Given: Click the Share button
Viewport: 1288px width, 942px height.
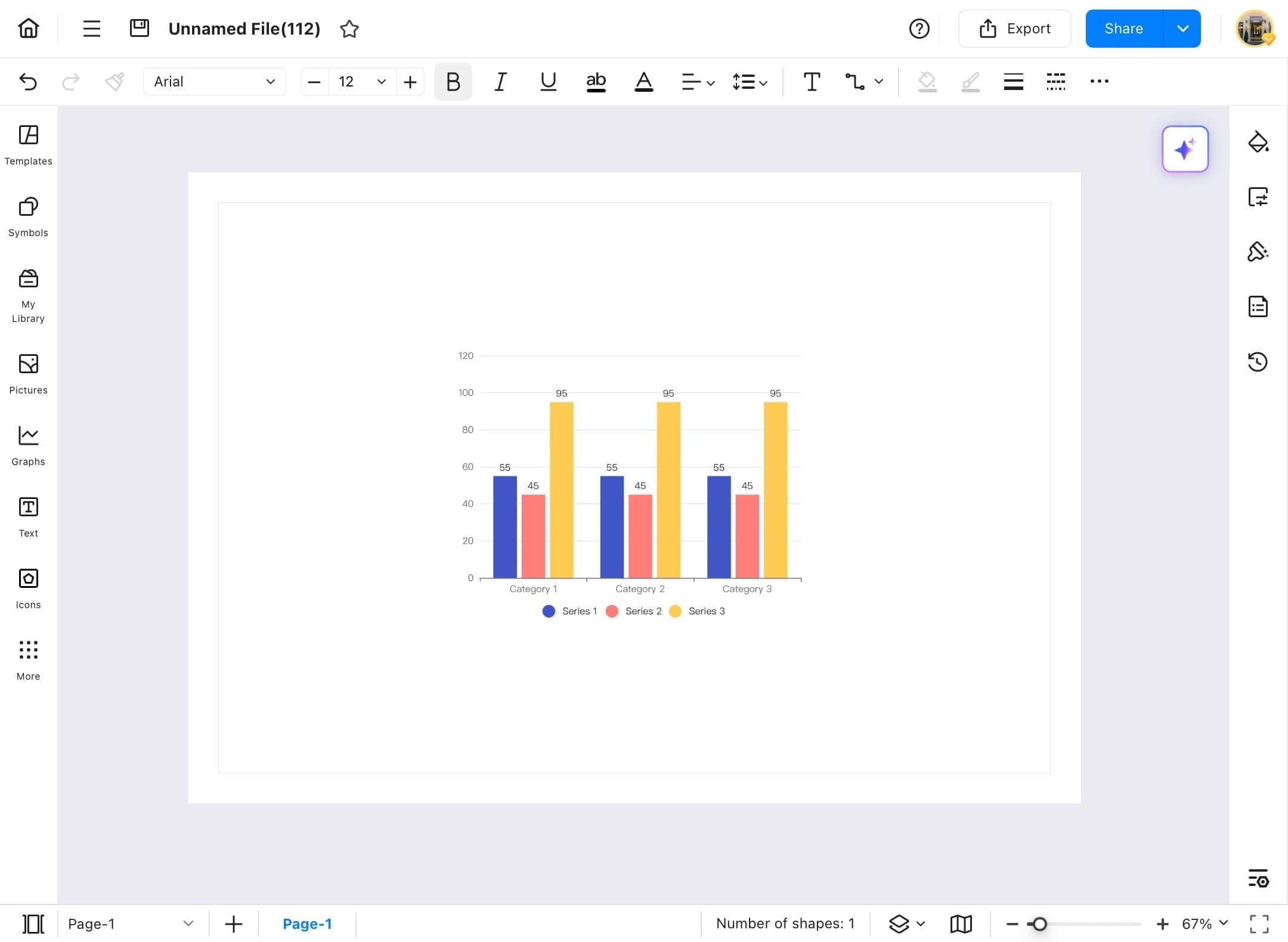Looking at the screenshot, I should click(x=1125, y=28).
